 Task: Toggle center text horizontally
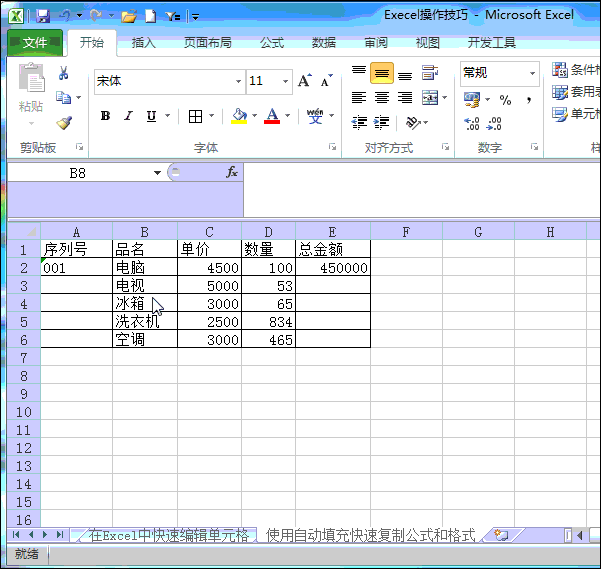pos(382,98)
